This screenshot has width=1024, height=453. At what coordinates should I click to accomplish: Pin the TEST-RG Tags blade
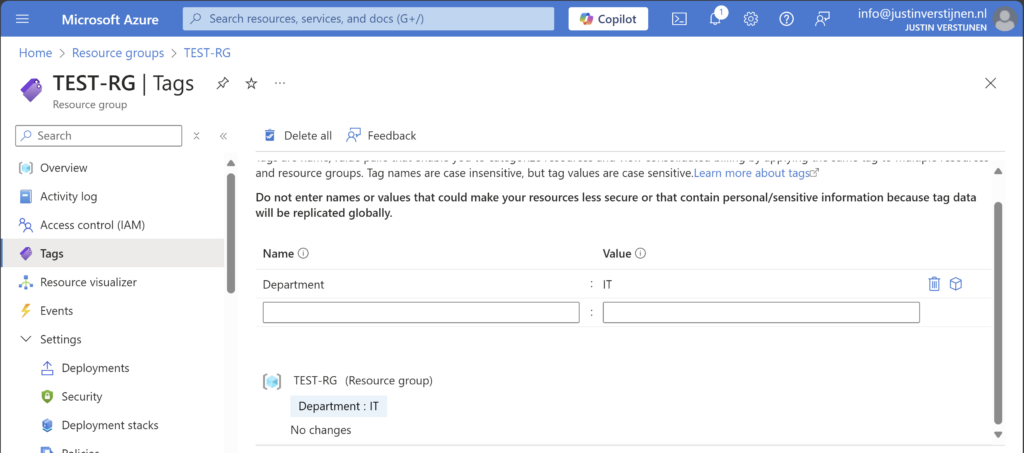pos(222,84)
